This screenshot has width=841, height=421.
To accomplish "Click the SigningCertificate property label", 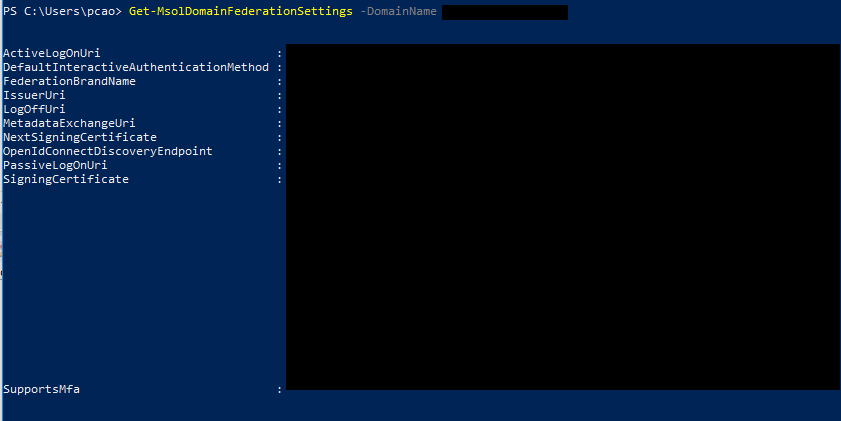I will (x=66, y=179).
